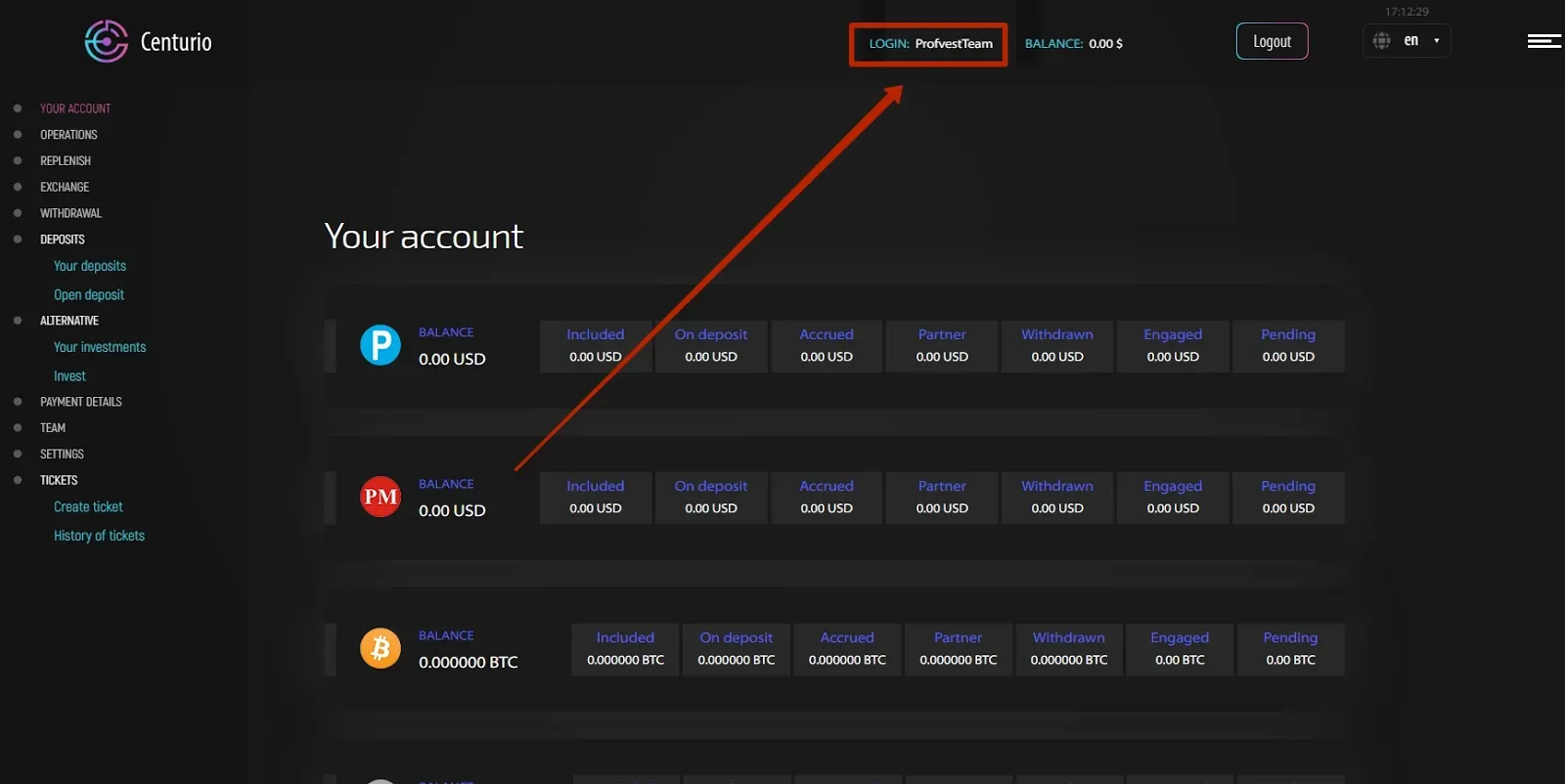This screenshot has height=784, width=1565.
Task: Select Perfect Money row Engaged cell
Action: (x=1173, y=498)
